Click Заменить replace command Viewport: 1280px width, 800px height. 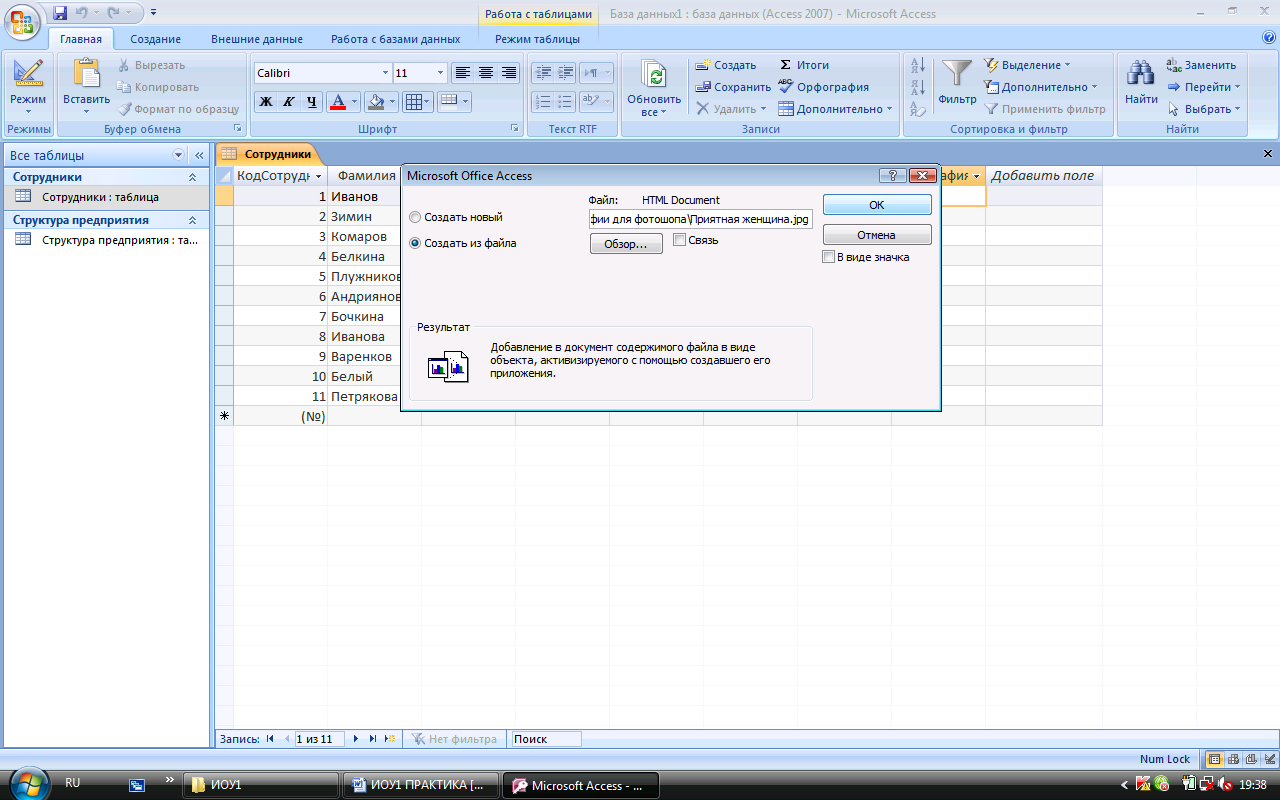pyautogui.click(x=1201, y=65)
